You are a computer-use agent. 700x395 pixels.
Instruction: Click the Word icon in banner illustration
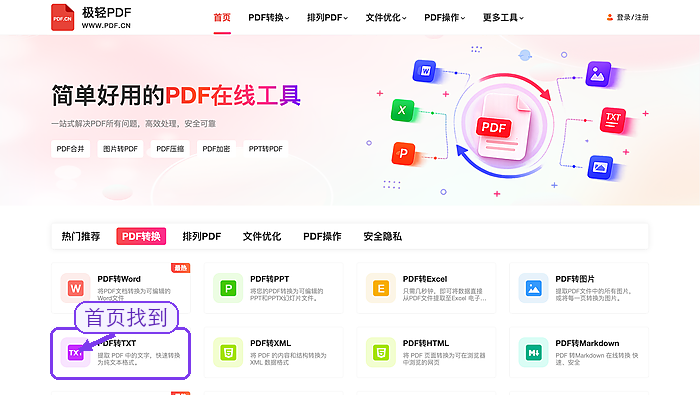[x=425, y=71]
